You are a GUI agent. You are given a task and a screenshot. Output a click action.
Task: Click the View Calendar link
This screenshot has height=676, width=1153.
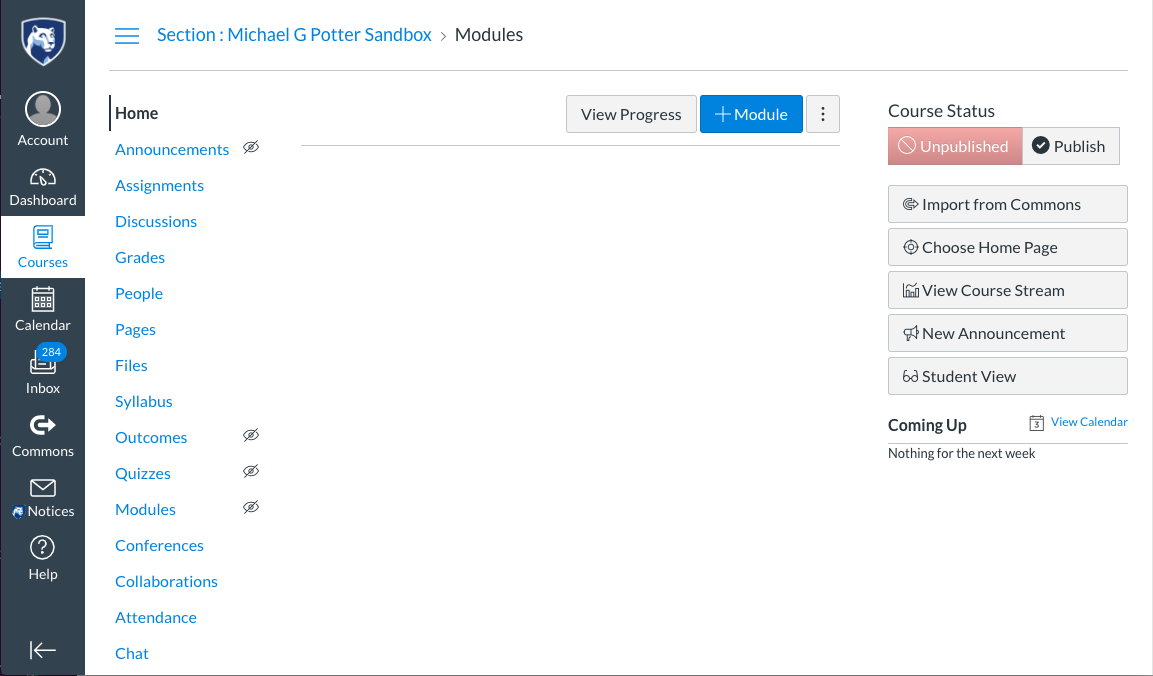point(1088,421)
